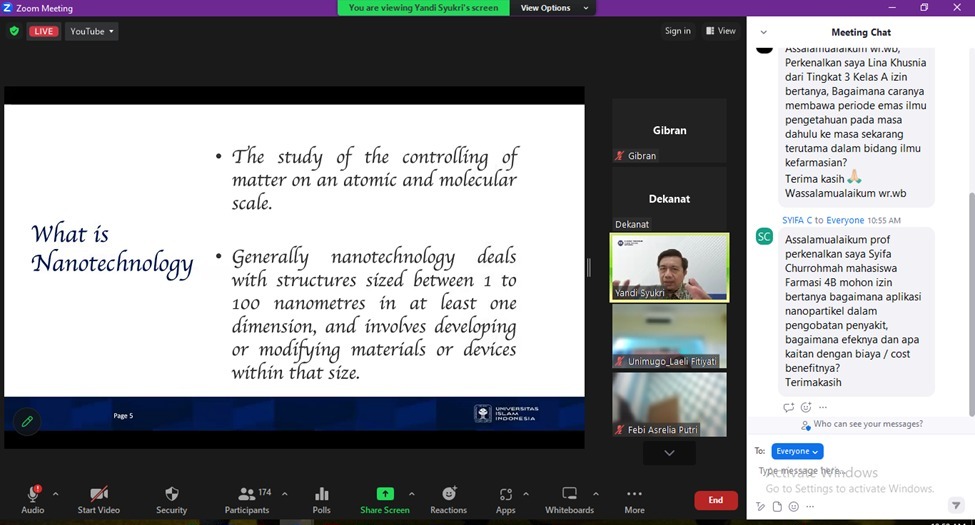
Task: Open the More options menu
Action: tap(634, 499)
